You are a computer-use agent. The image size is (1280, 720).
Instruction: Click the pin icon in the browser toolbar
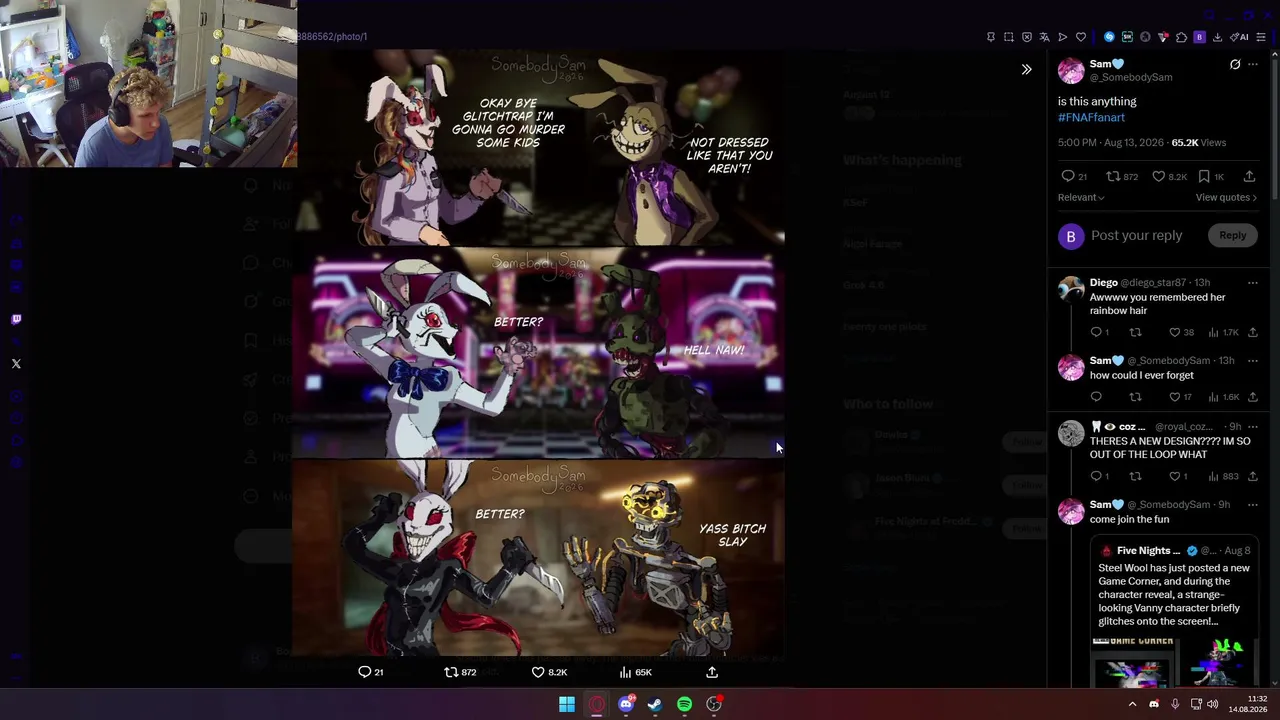pyautogui.click(x=991, y=37)
